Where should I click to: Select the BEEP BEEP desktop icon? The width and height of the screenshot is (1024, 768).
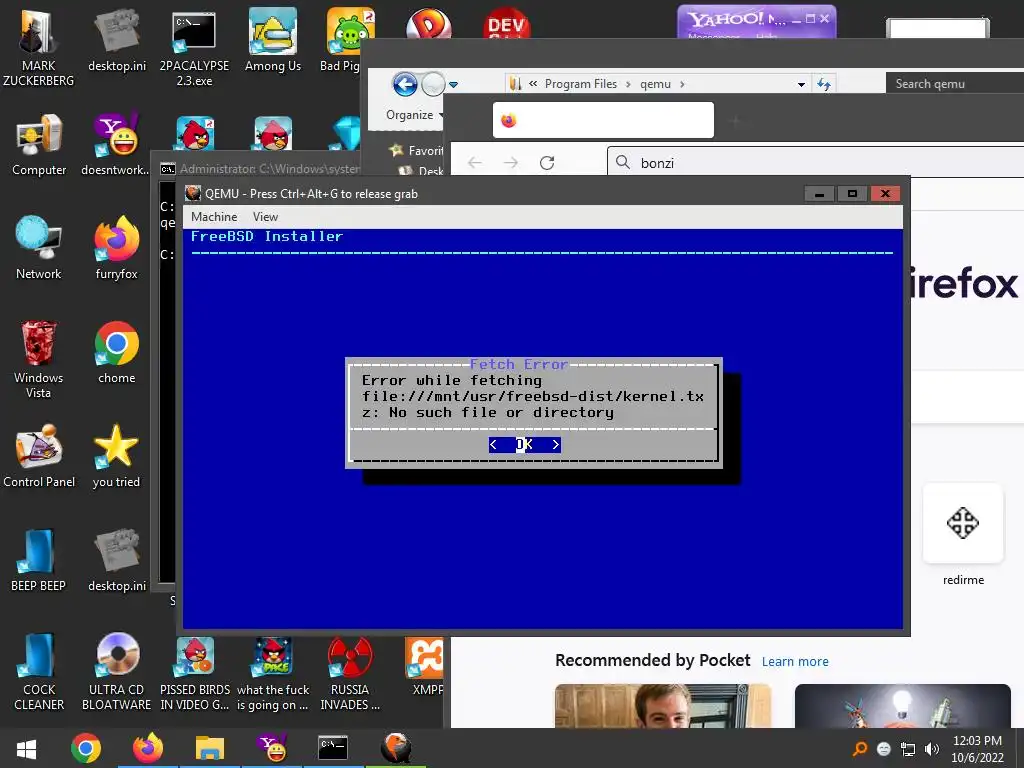[38, 560]
